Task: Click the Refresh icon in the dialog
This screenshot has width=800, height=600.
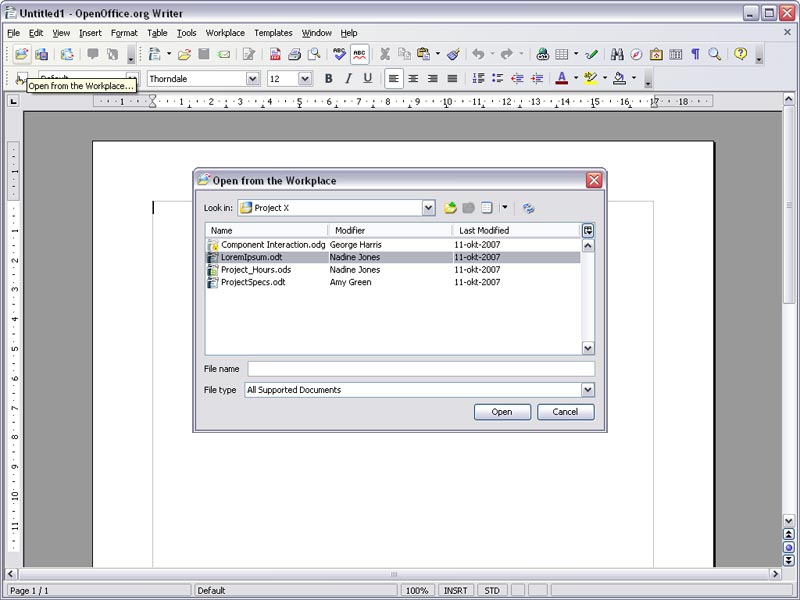Action: pos(529,208)
